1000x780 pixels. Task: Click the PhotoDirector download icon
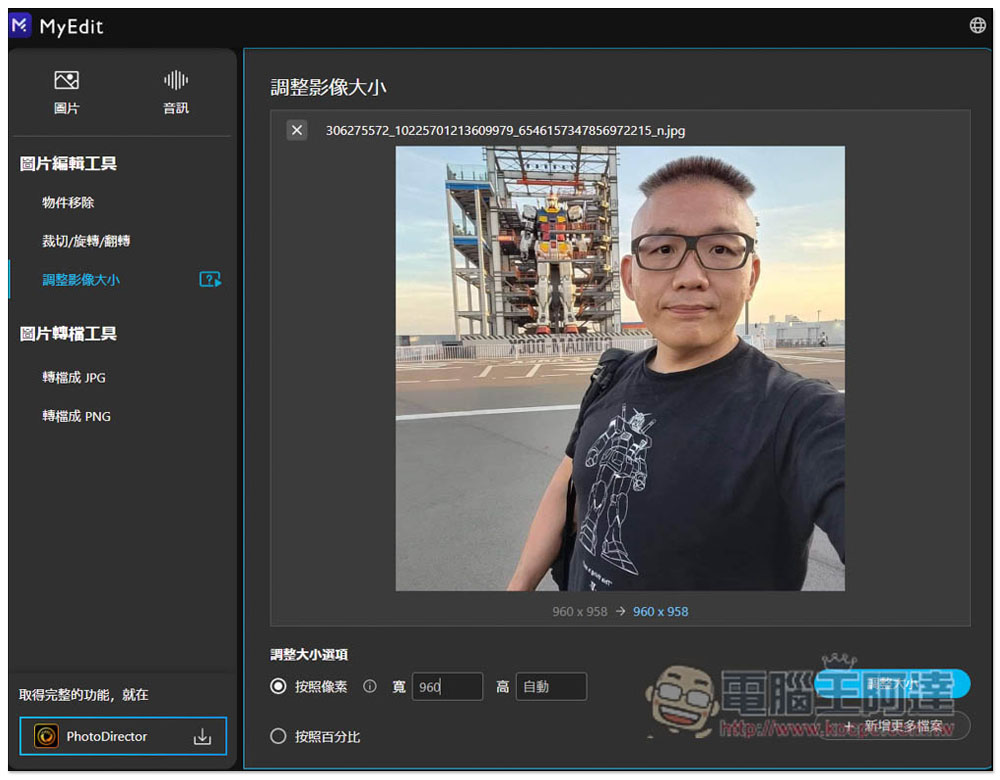(x=202, y=737)
